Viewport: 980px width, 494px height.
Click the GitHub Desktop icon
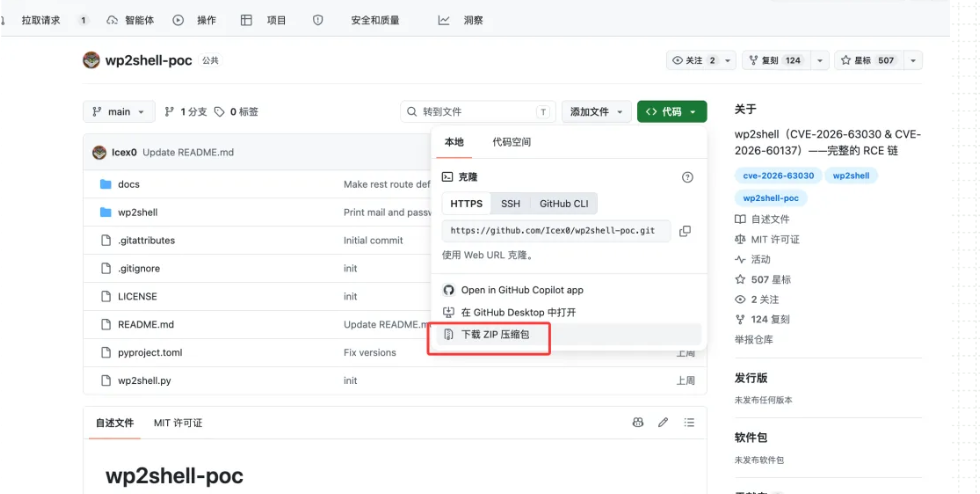click(x=448, y=312)
